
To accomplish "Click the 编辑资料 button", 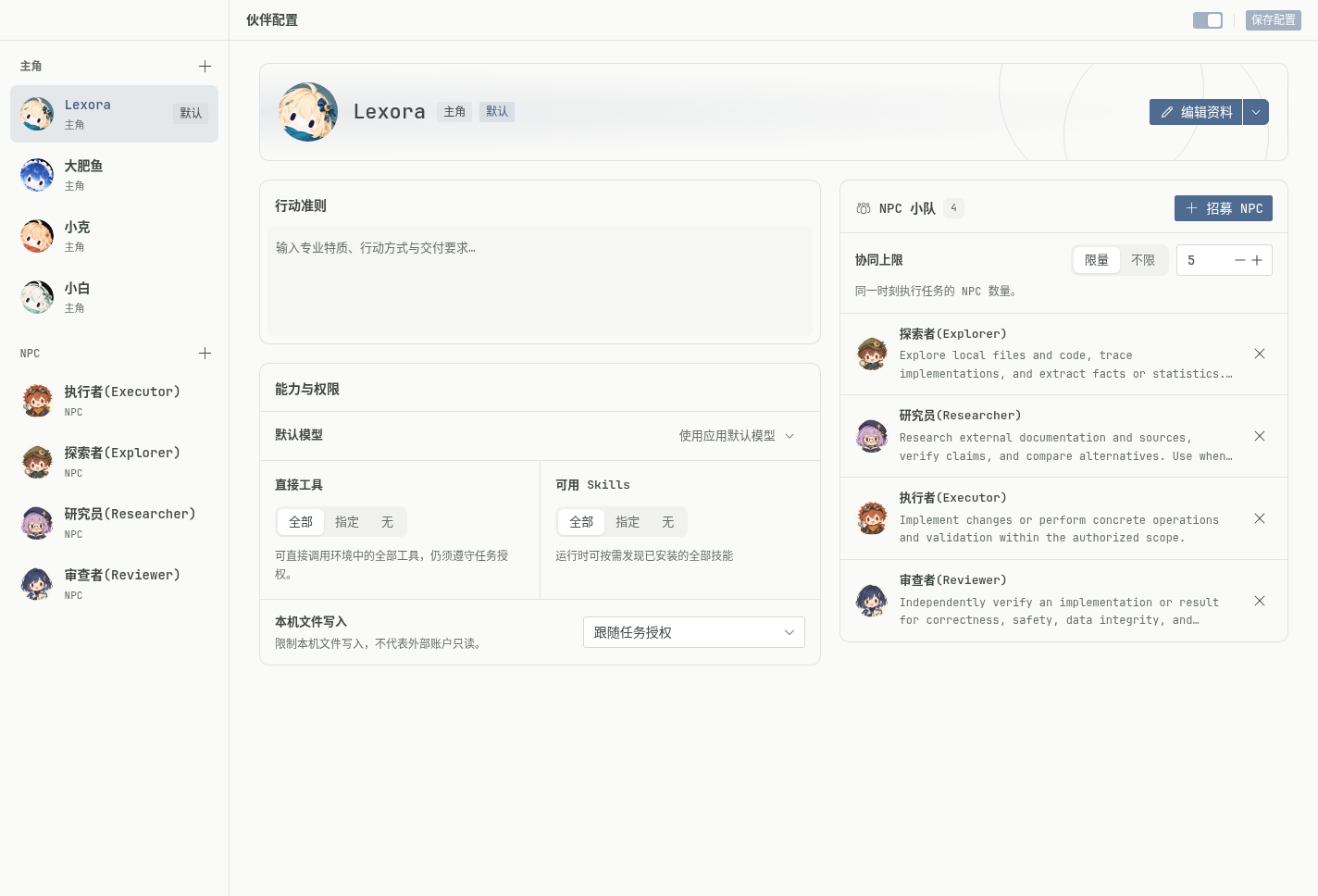I will [x=1196, y=112].
